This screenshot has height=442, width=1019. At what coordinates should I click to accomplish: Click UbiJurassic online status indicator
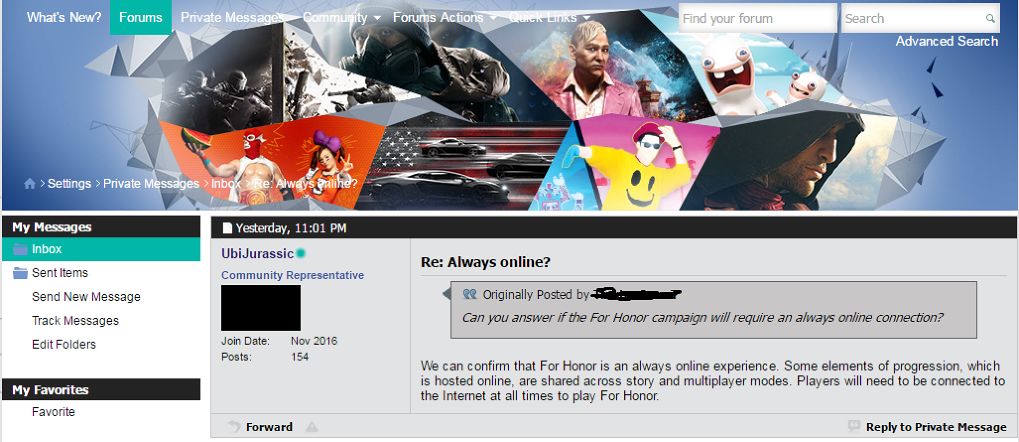click(x=301, y=254)
